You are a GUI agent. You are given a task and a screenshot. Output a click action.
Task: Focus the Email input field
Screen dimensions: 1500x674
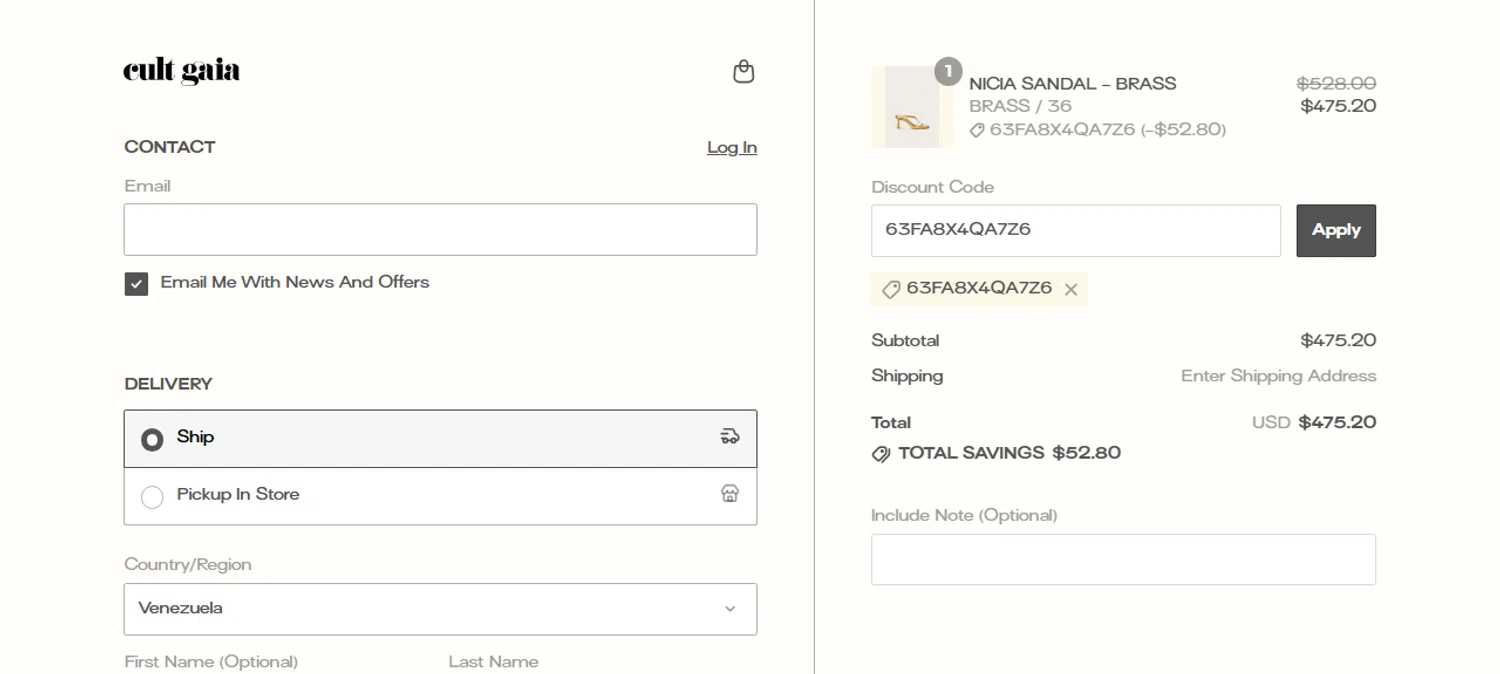440,229
